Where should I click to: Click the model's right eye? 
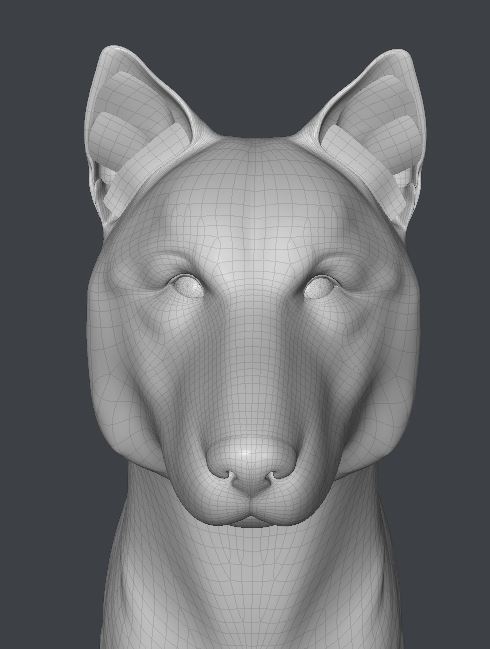pyautogui.click(x=319, y=286)
